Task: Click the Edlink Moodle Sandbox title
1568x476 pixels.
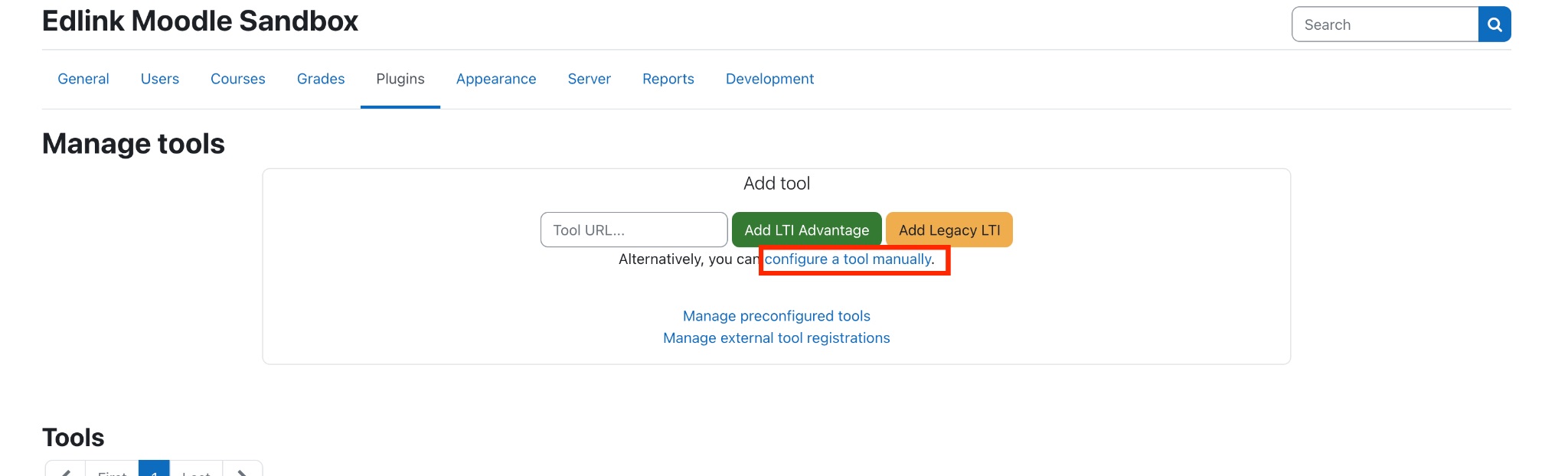Action: [x=200, y=21]
